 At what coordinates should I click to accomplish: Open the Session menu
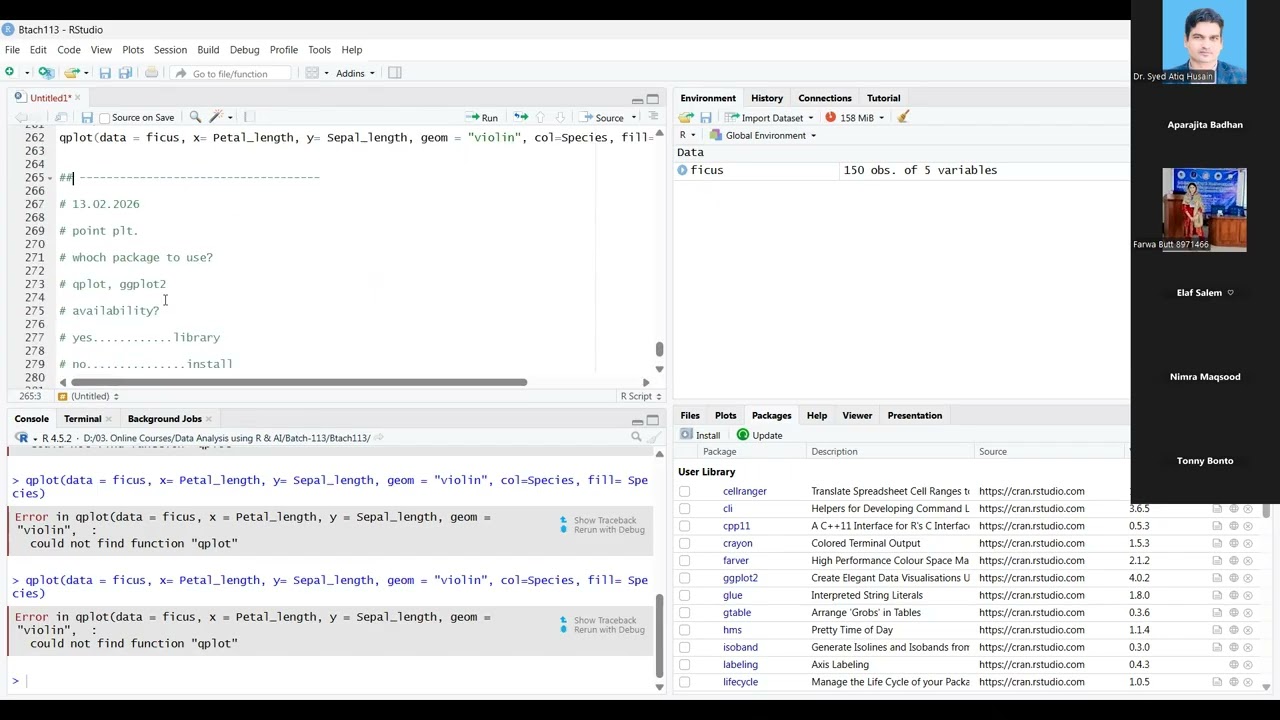(170, 49)
